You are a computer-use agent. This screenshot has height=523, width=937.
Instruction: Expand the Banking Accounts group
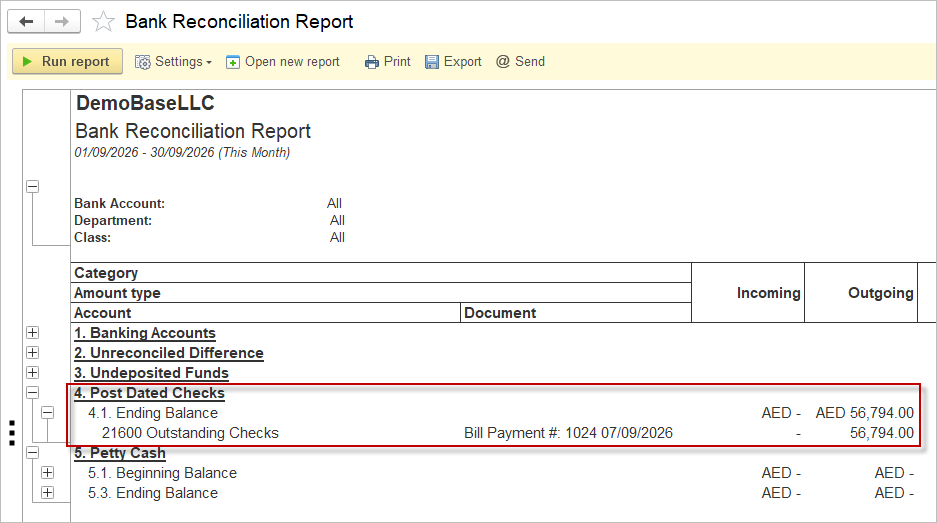click(33, 333)
